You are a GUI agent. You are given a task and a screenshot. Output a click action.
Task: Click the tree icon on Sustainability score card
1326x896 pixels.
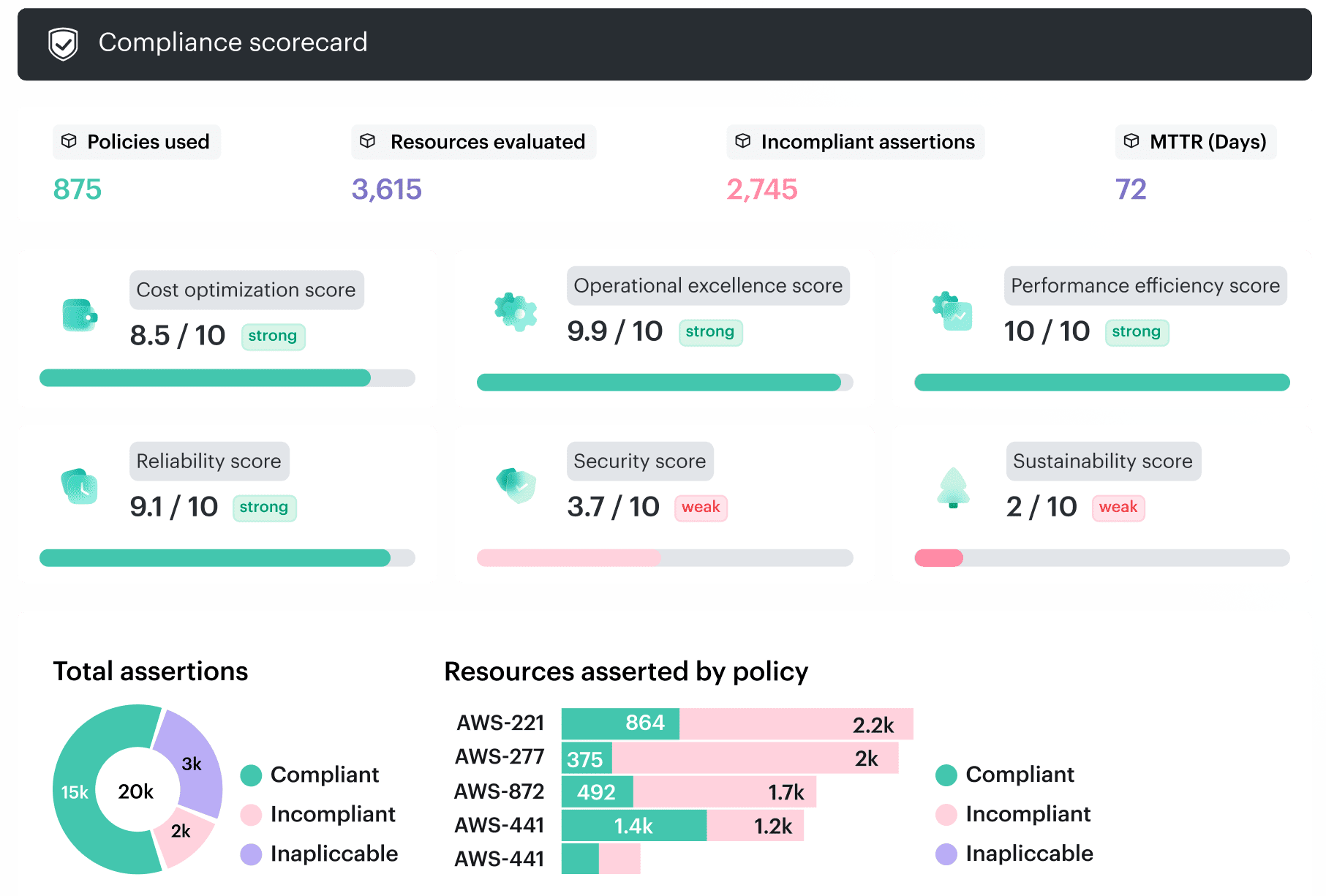pyautogui.click(x=952, y=489)
